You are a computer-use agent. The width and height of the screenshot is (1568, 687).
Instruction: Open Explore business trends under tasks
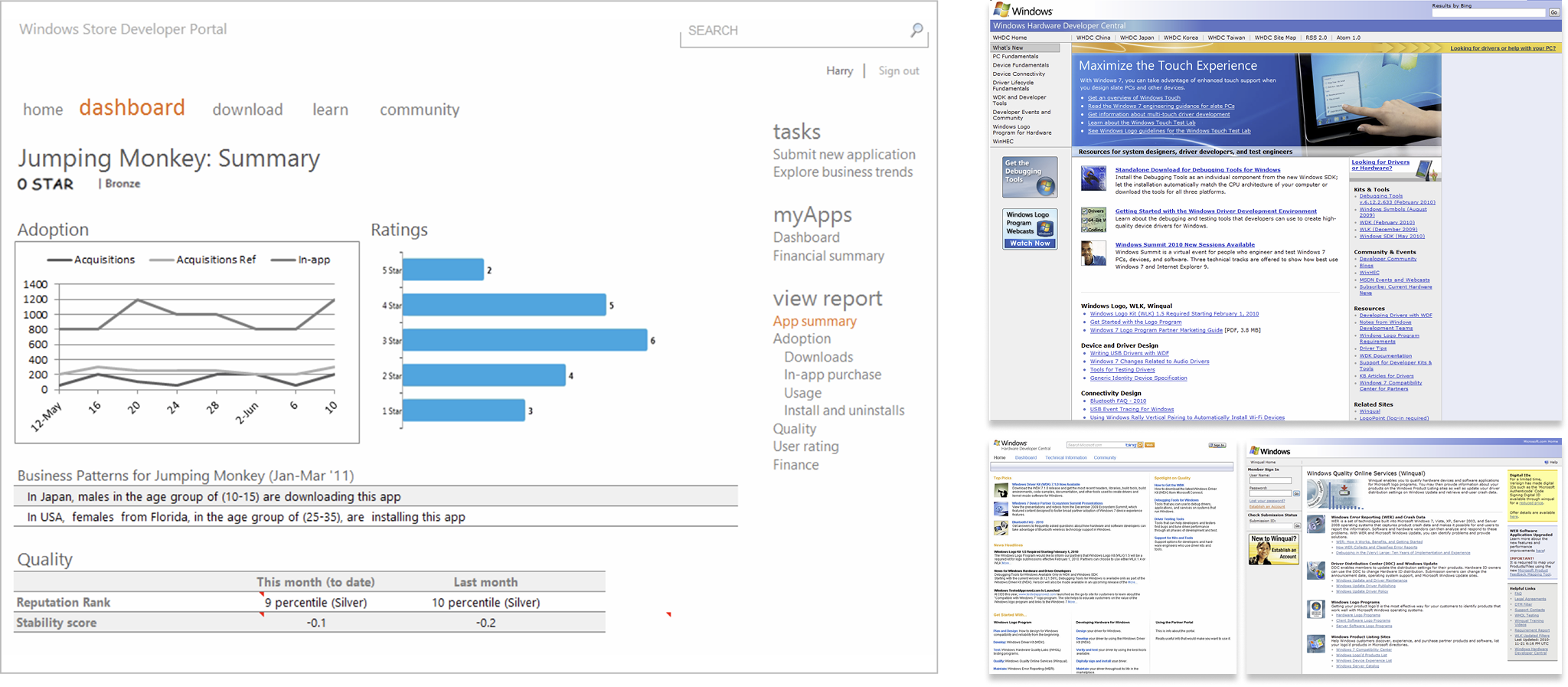(842, 172)
